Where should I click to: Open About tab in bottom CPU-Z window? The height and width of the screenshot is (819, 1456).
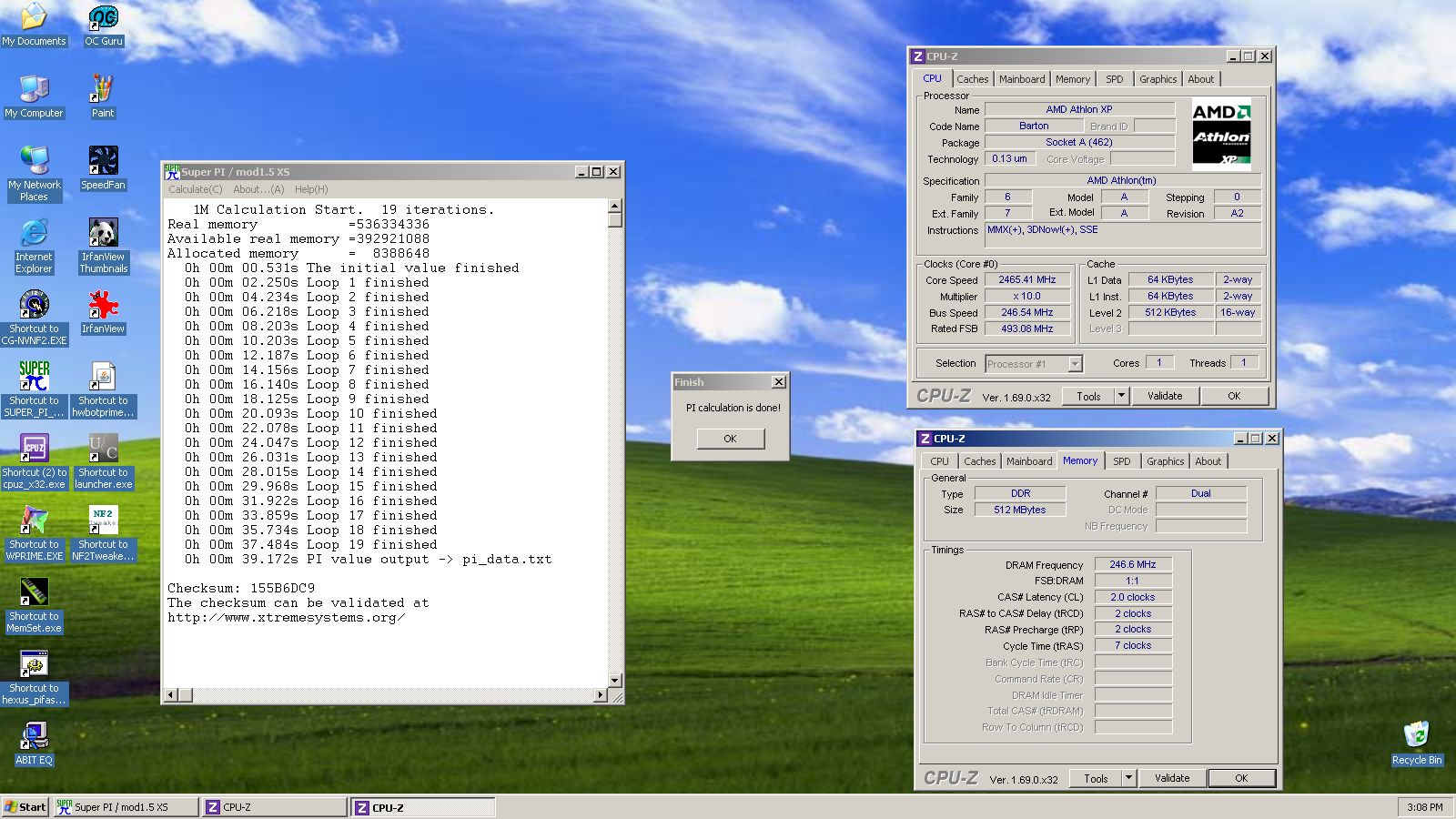[1208, 461]
